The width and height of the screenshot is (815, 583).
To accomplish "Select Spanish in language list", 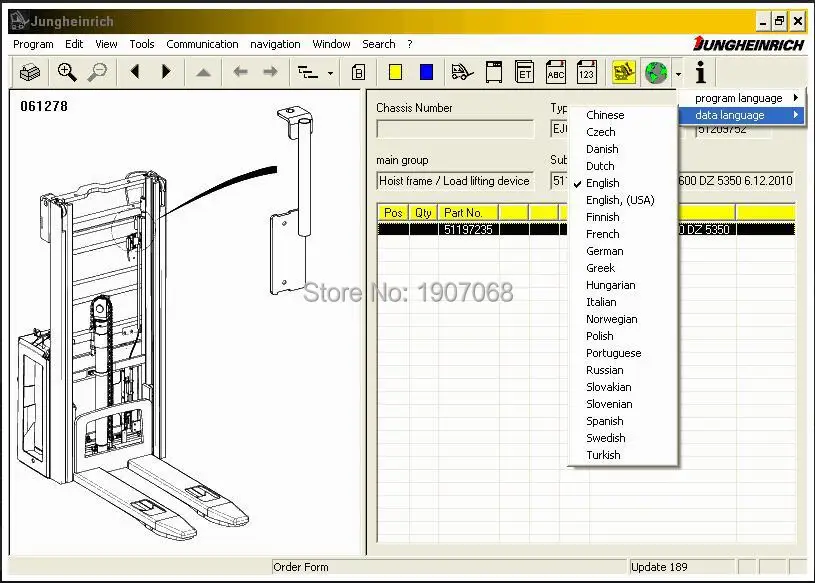I will click(x=624, y=421).
